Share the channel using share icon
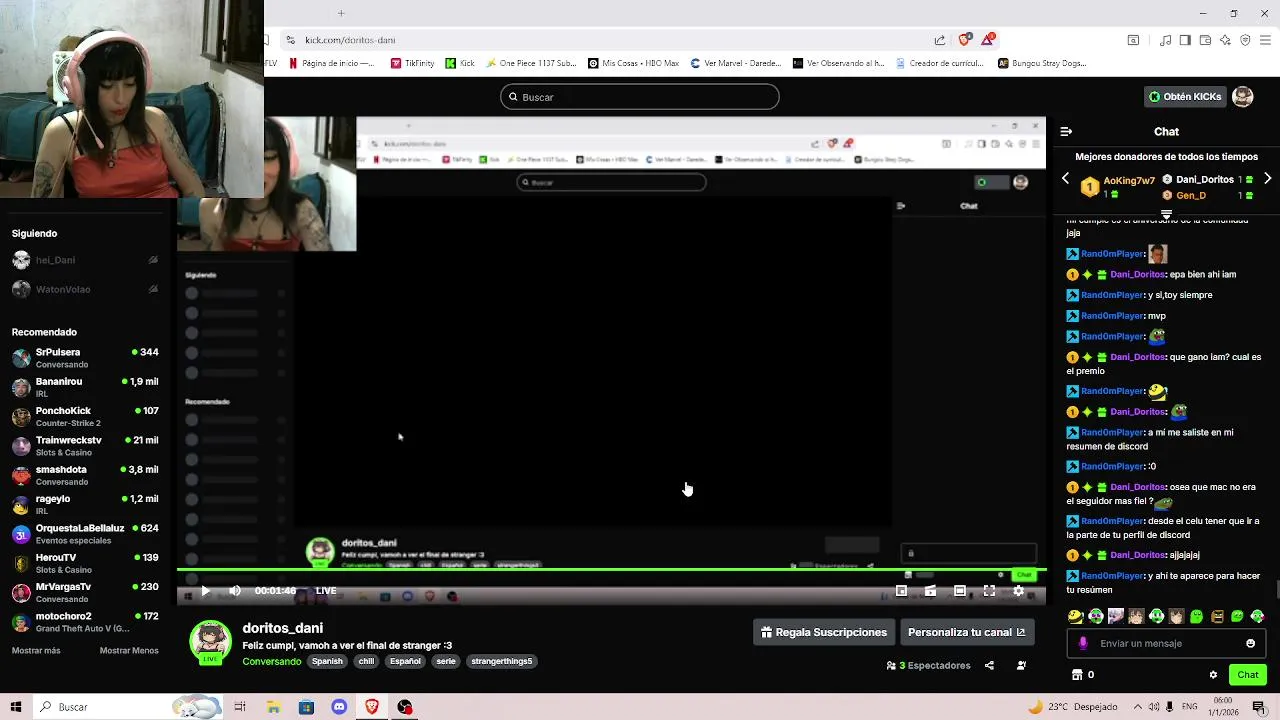The height and width of the screenshot is (720, 1280). pyautogui.click(x=989, y=665)
